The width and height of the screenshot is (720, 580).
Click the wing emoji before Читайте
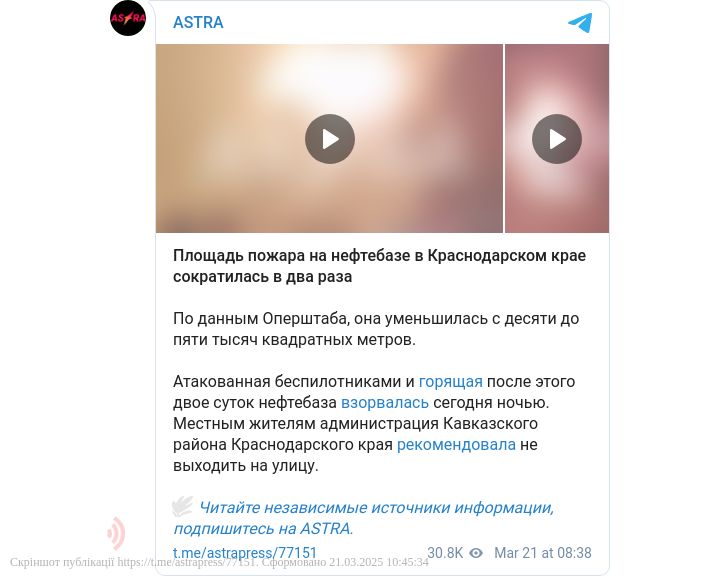tap(183, 507)
